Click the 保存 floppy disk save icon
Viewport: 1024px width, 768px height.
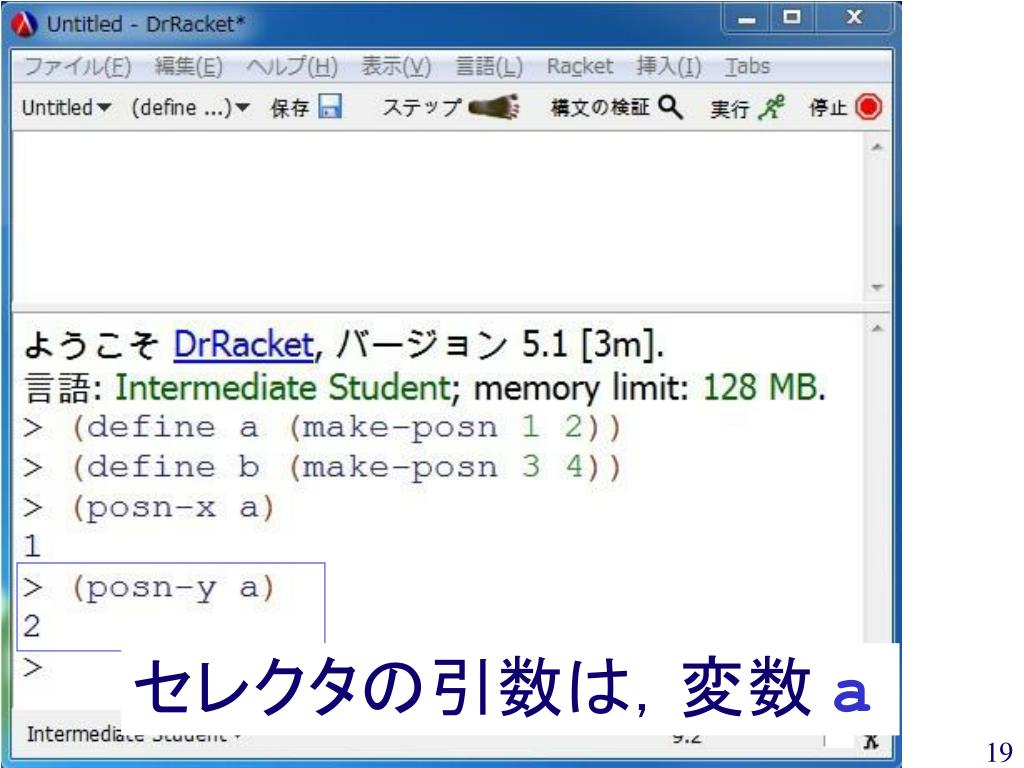(330, 106)
